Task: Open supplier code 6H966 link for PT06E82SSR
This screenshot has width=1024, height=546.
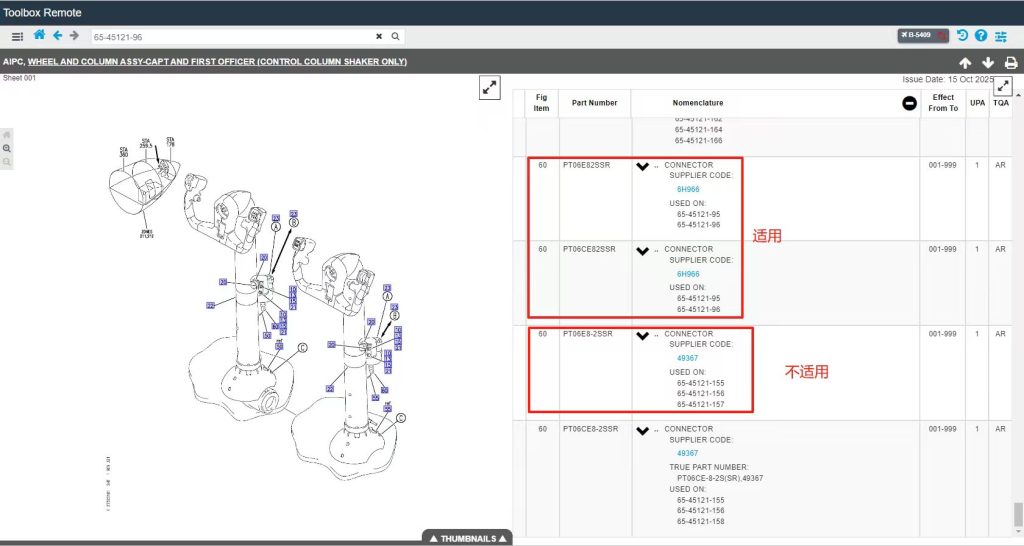Action: pyautogui.click(x=688, y=189)
